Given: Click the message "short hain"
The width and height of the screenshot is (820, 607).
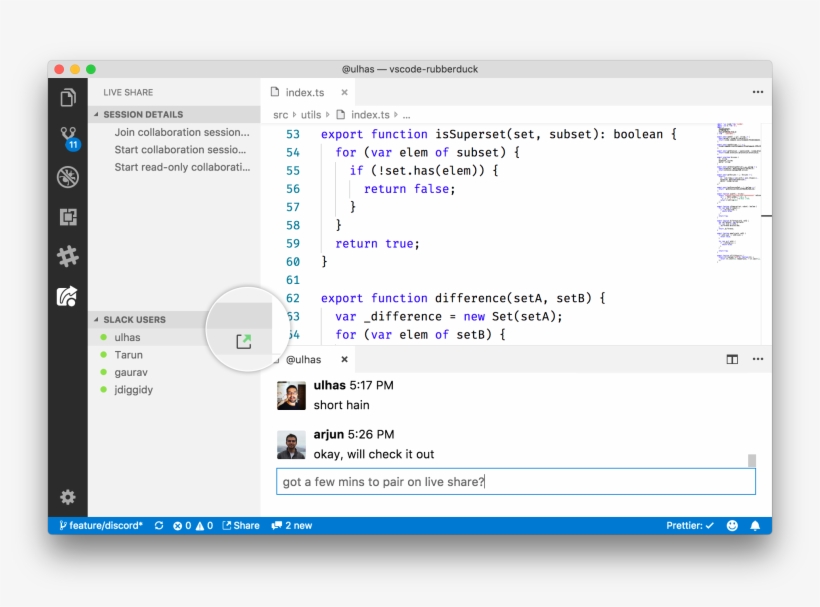Looking at the screenshot, I should [x=341, y=405].
